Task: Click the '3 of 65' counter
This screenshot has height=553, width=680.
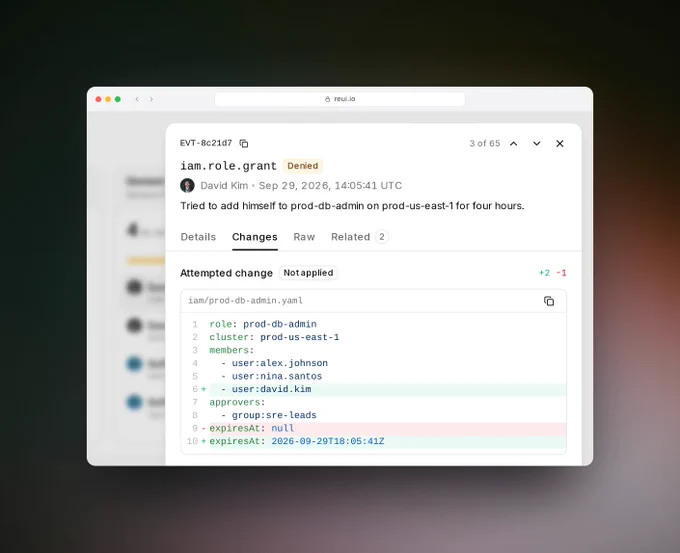Action: (x=485, y=144)
